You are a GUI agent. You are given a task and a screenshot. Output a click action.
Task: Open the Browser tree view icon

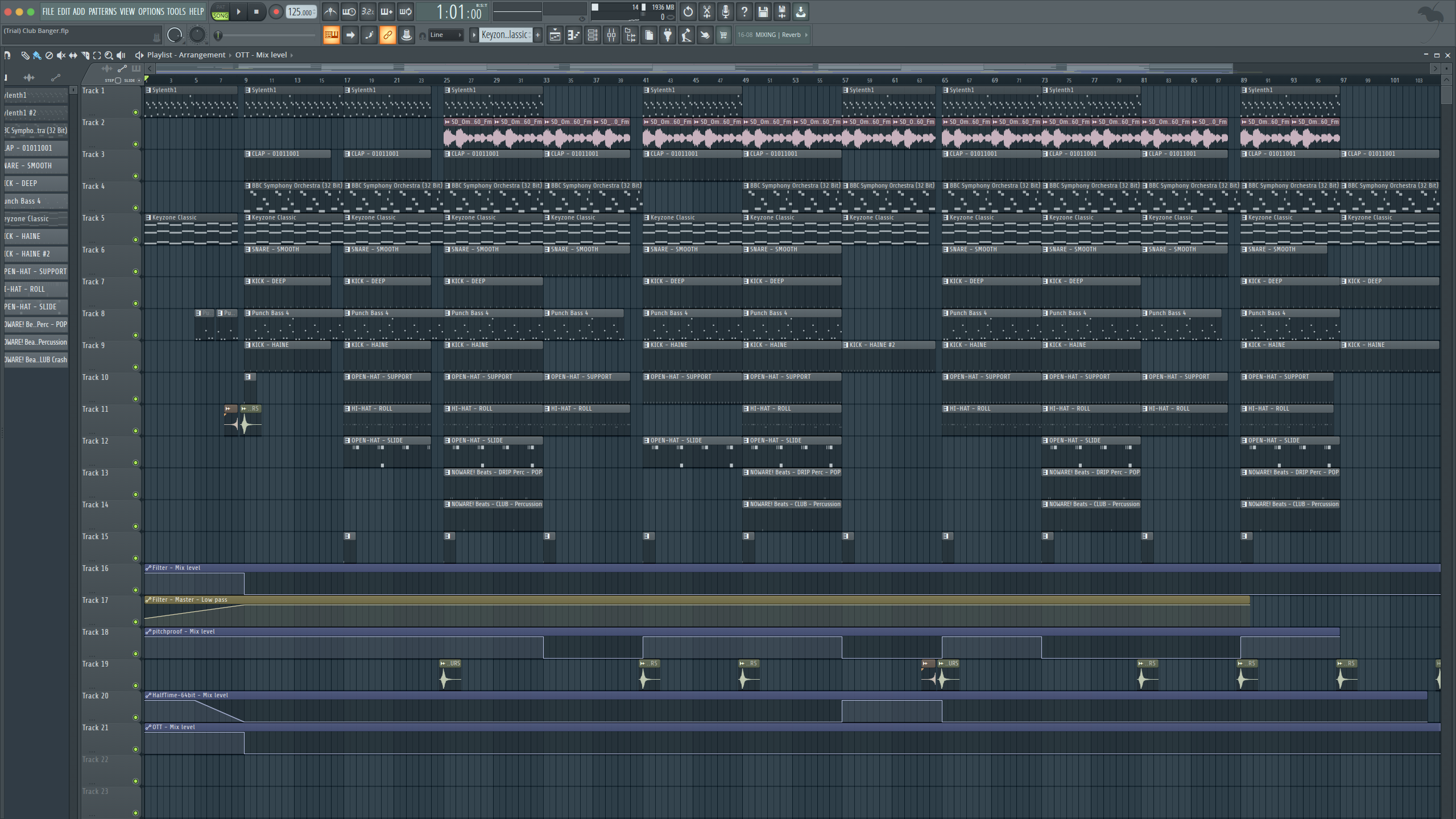[x=630, y=35]
